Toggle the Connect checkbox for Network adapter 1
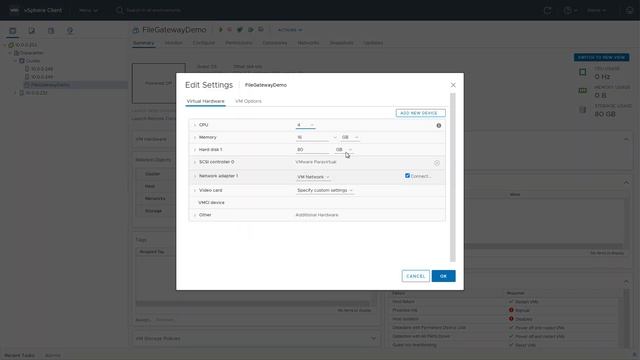 click(x=407, y=176)
